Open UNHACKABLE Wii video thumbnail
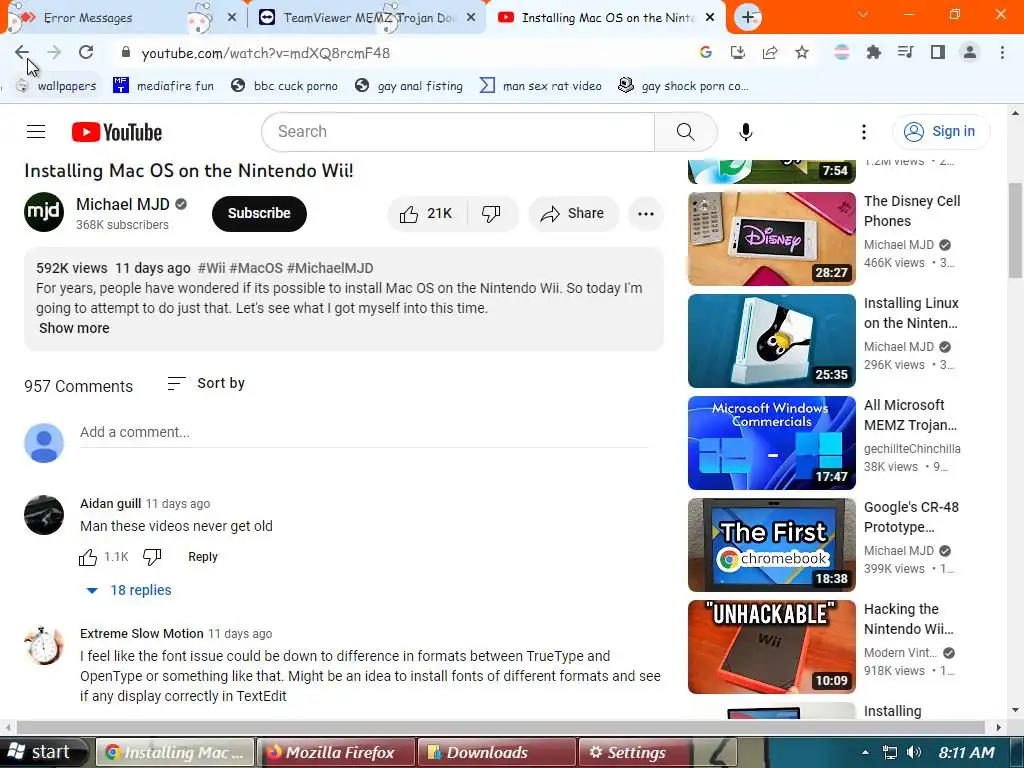 click(771, 647)
